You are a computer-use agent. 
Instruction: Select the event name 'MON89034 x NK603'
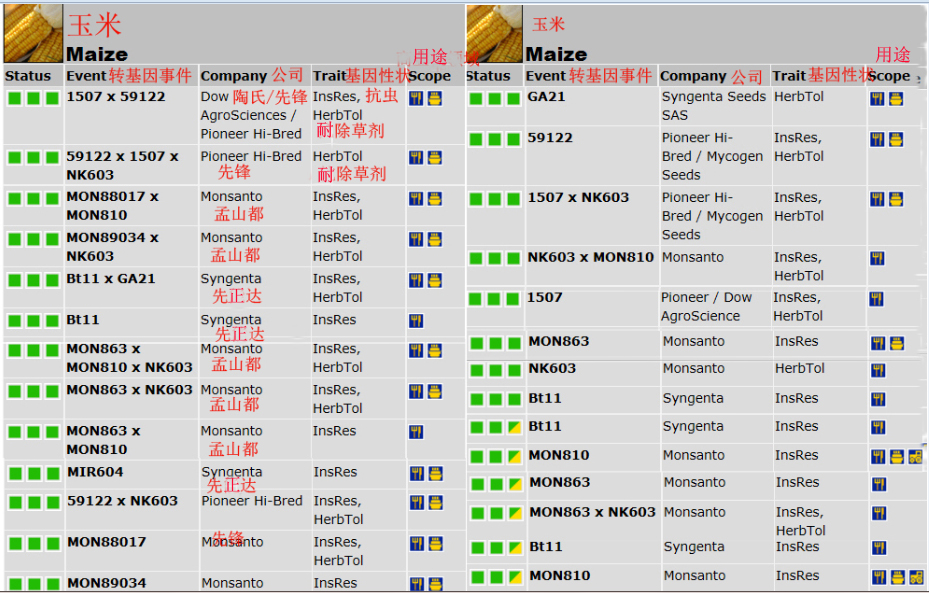click(x=113, y=246)
